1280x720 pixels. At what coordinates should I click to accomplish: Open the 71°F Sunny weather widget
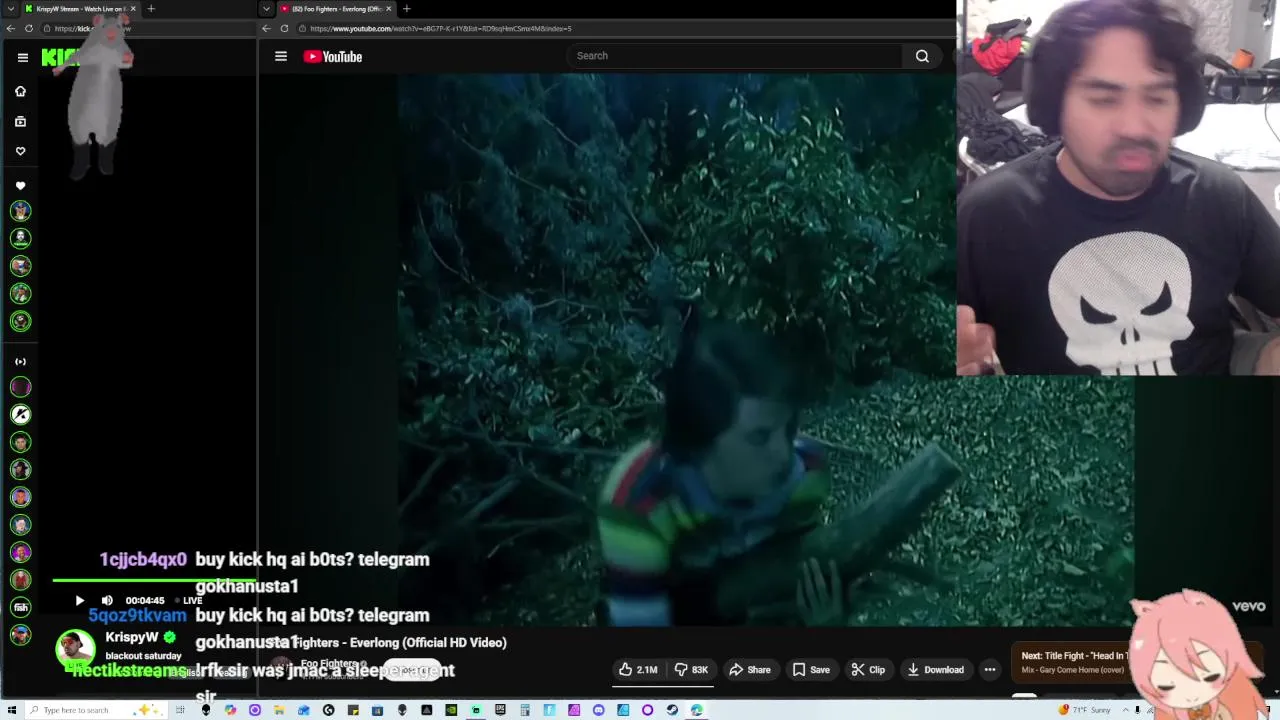click(1086, 710)
